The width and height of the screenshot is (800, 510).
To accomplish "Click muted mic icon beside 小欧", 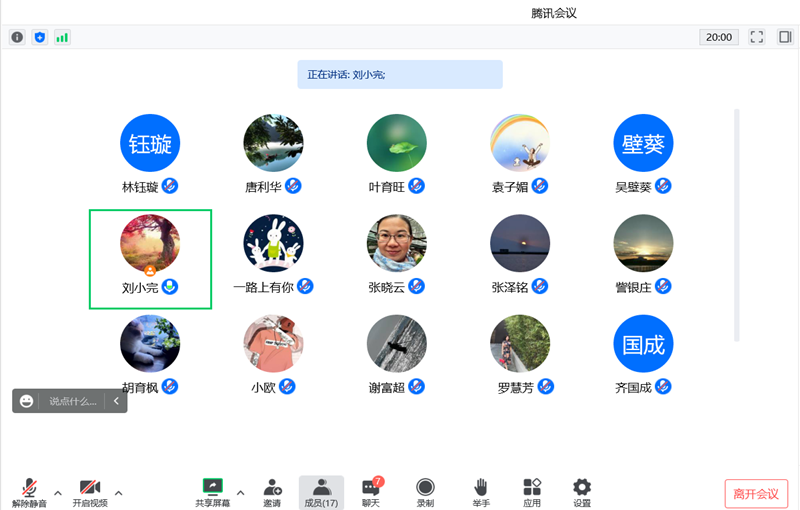I will point(287,387).
